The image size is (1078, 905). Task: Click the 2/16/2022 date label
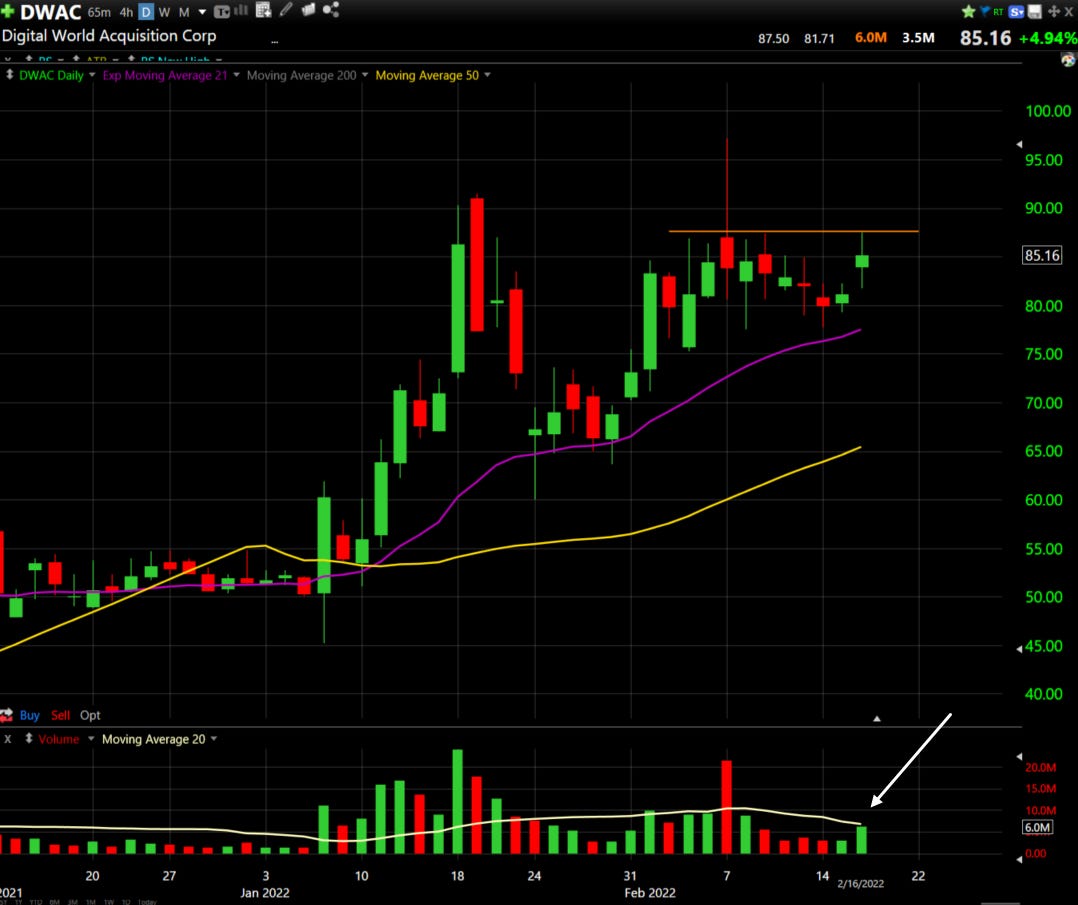pyautogui.click(x=861, y=884)
